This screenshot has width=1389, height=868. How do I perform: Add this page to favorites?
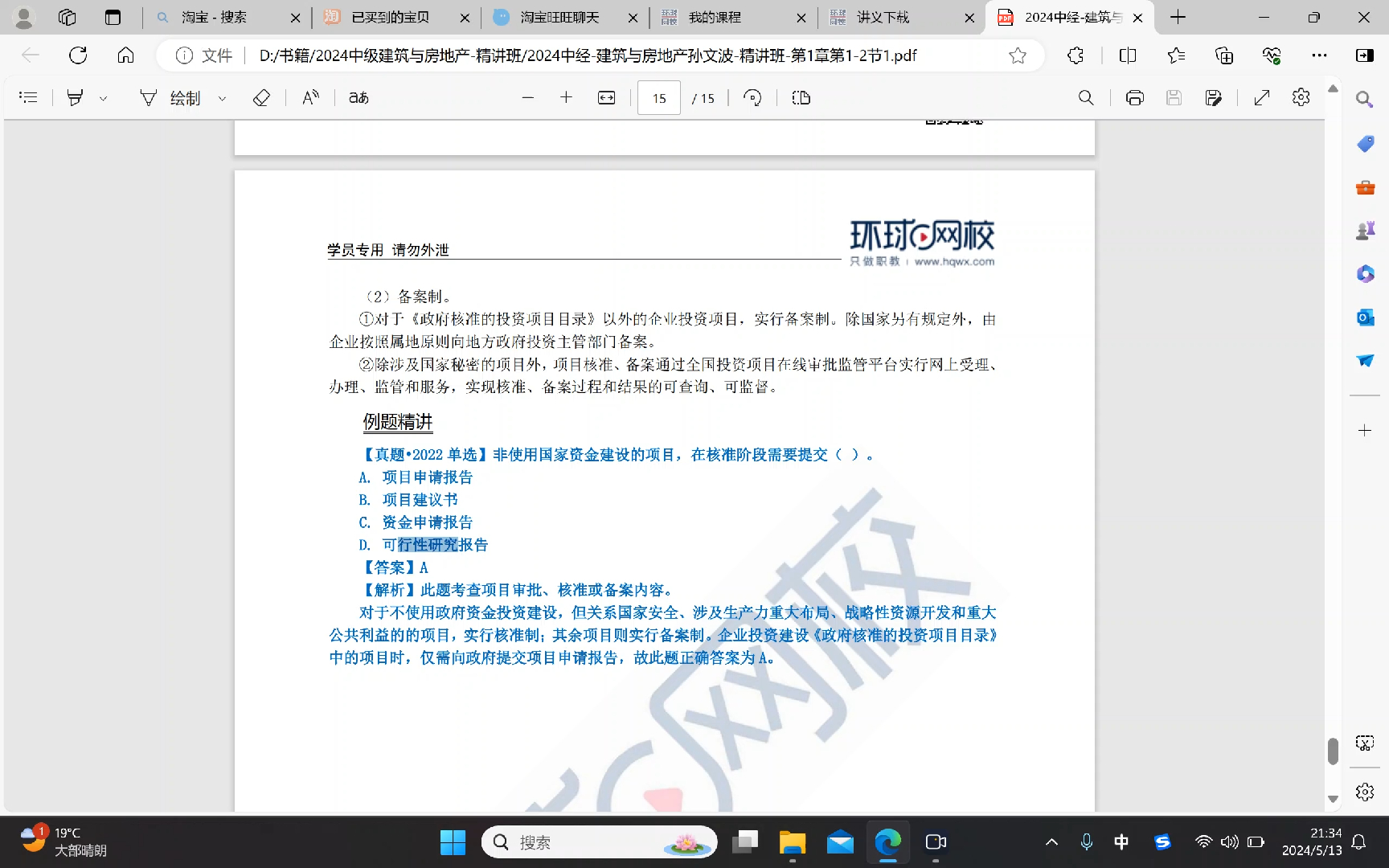coord(1018,55)
